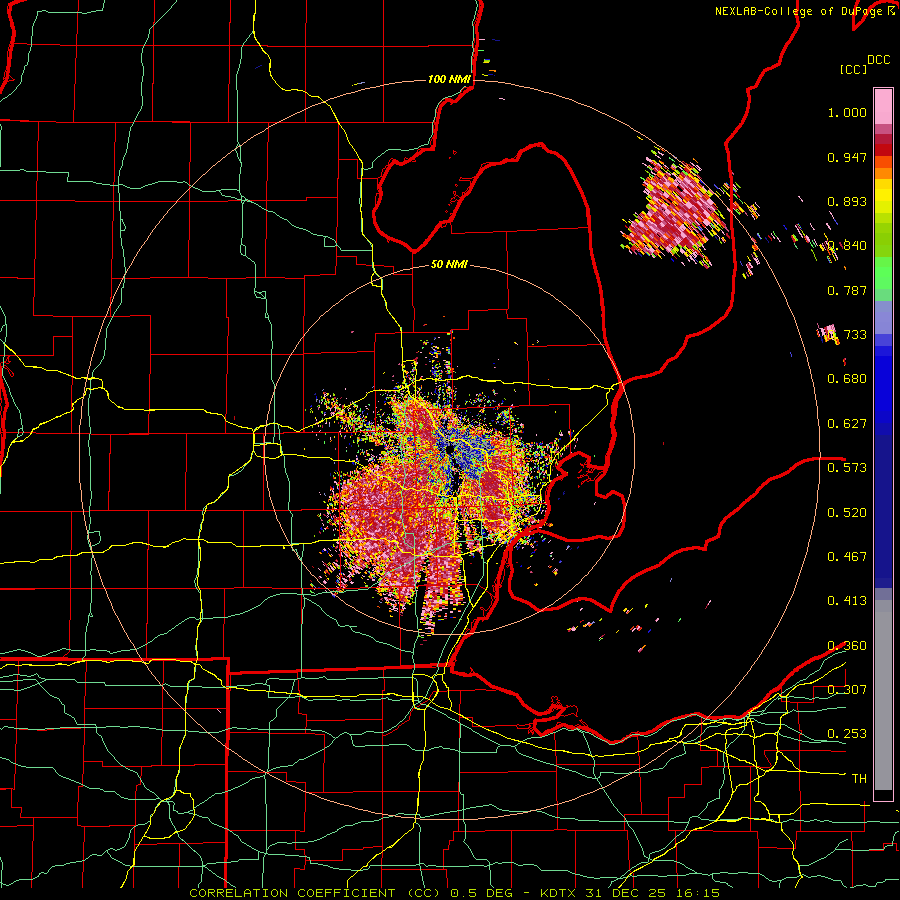Click the yellow segment of the color bar
This screenshot has height=900, width=900.
[883, 198]
